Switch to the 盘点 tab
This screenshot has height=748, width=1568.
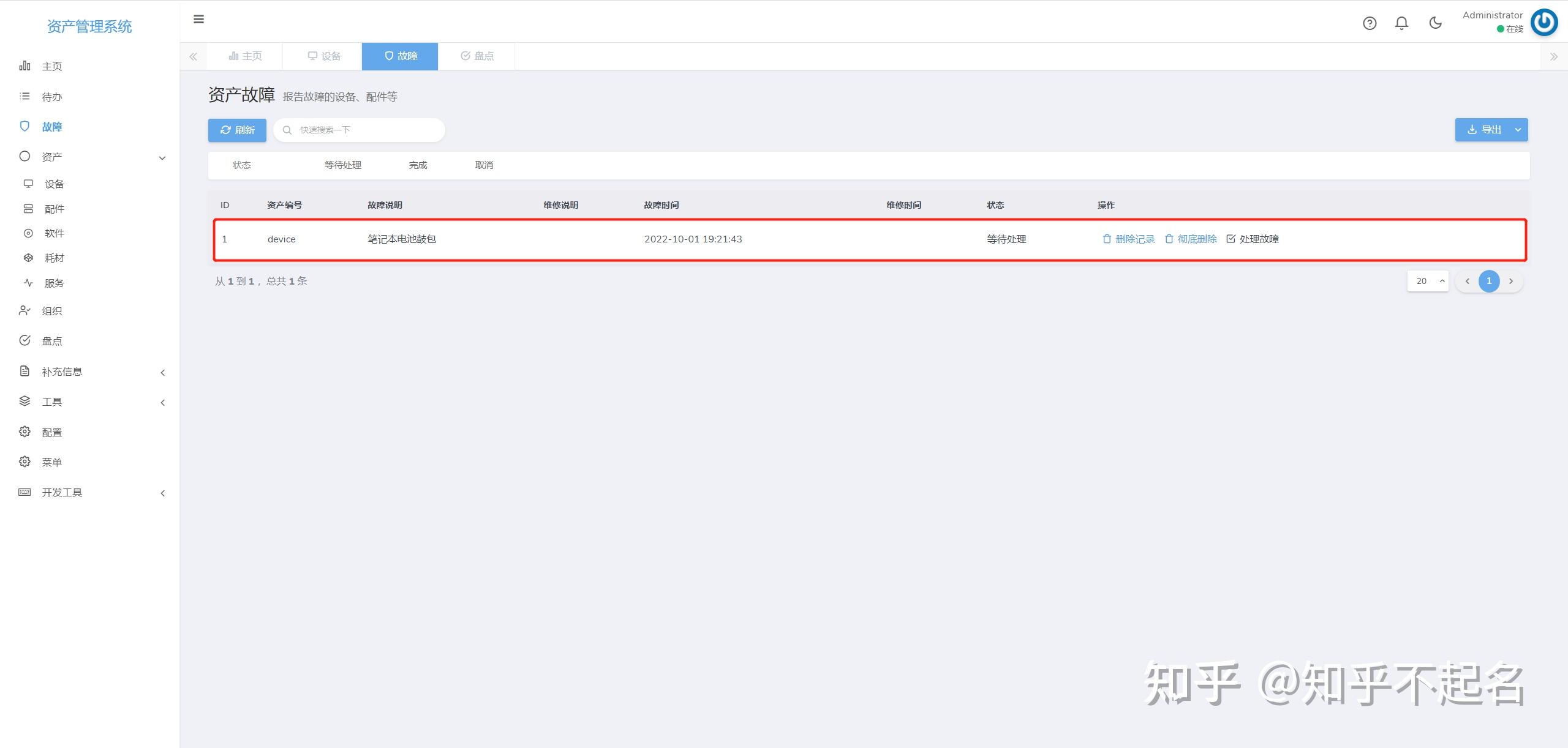[477, 56]
